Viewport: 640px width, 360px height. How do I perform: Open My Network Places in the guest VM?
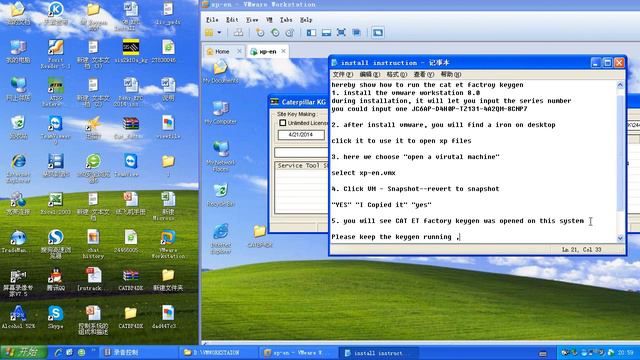(x=220, y=156)
